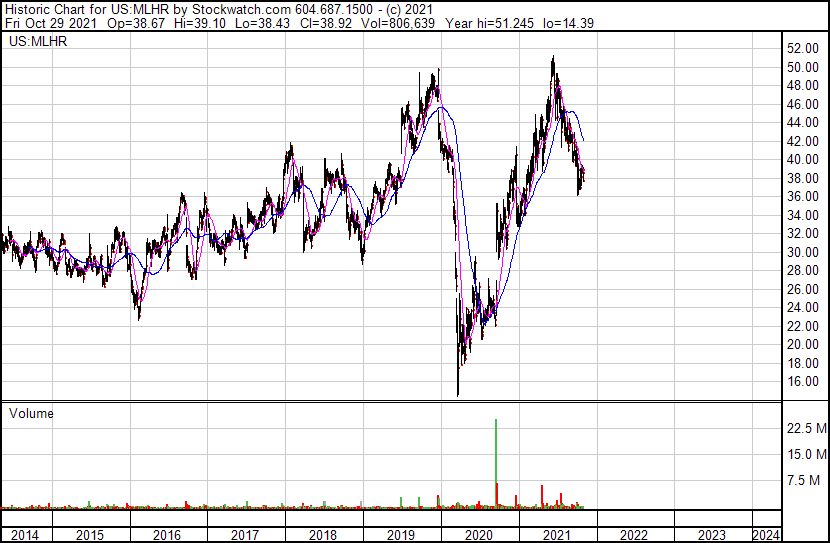Click the US:MLHR ticker label in chart
The image size is (830, 543).
38,41
